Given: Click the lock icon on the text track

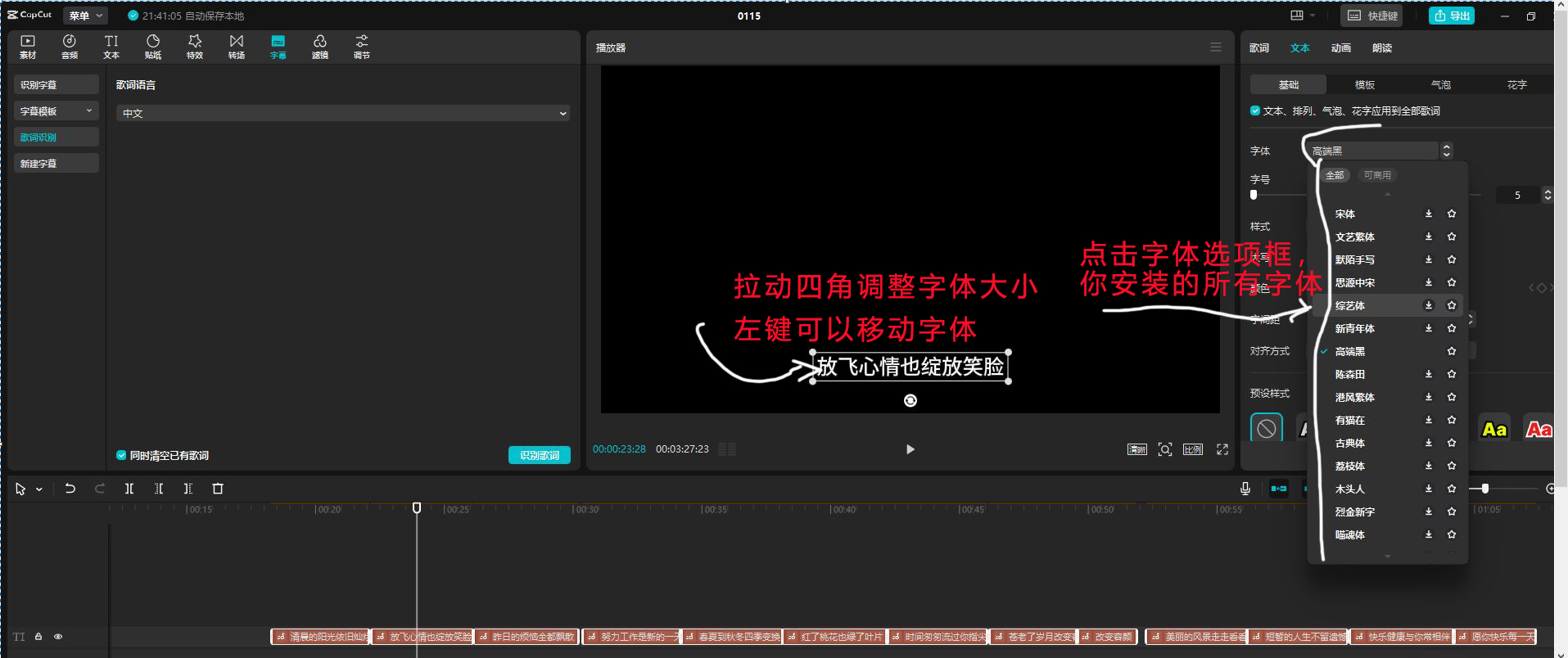Looking at the screenshot, I should [38, 636].
